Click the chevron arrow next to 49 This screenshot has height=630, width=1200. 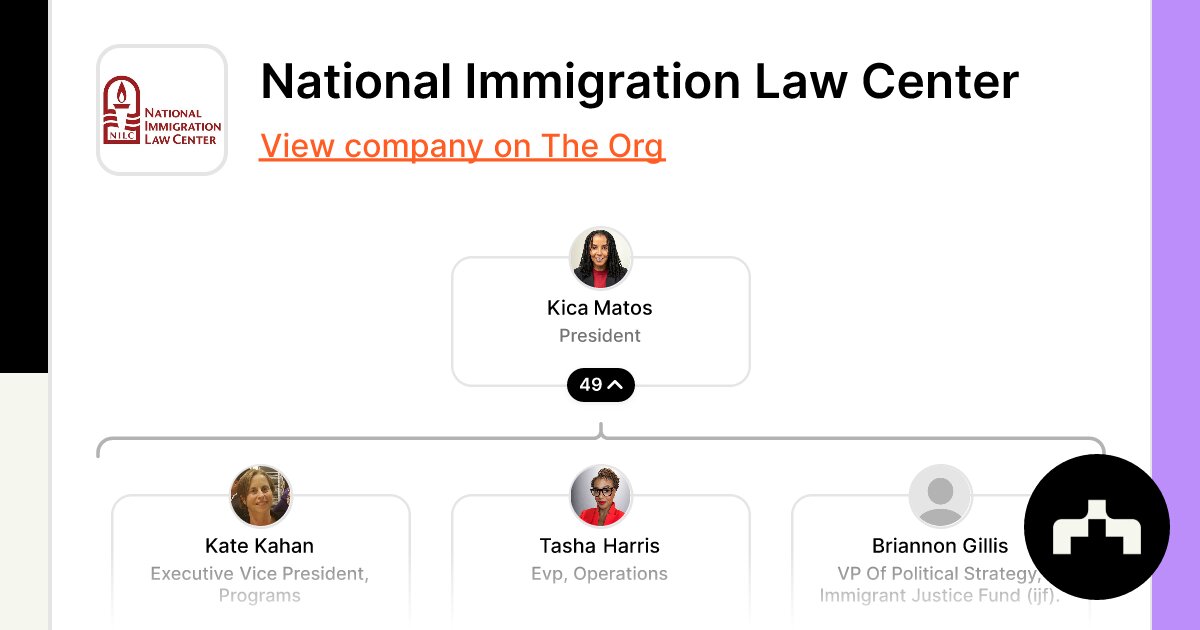pyautogui.click(x=616, y=385)
